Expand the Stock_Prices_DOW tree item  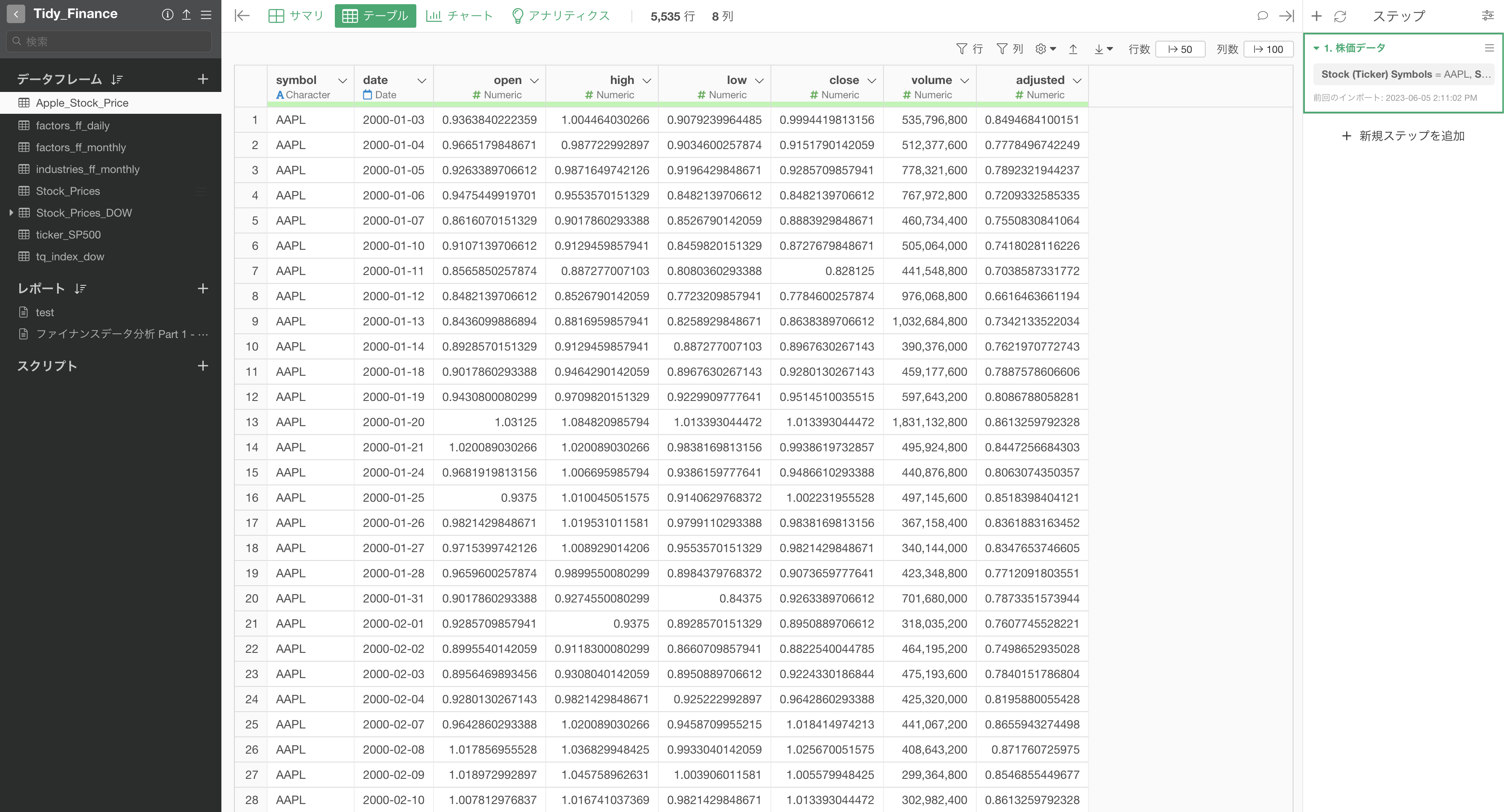tap(11, 213)
